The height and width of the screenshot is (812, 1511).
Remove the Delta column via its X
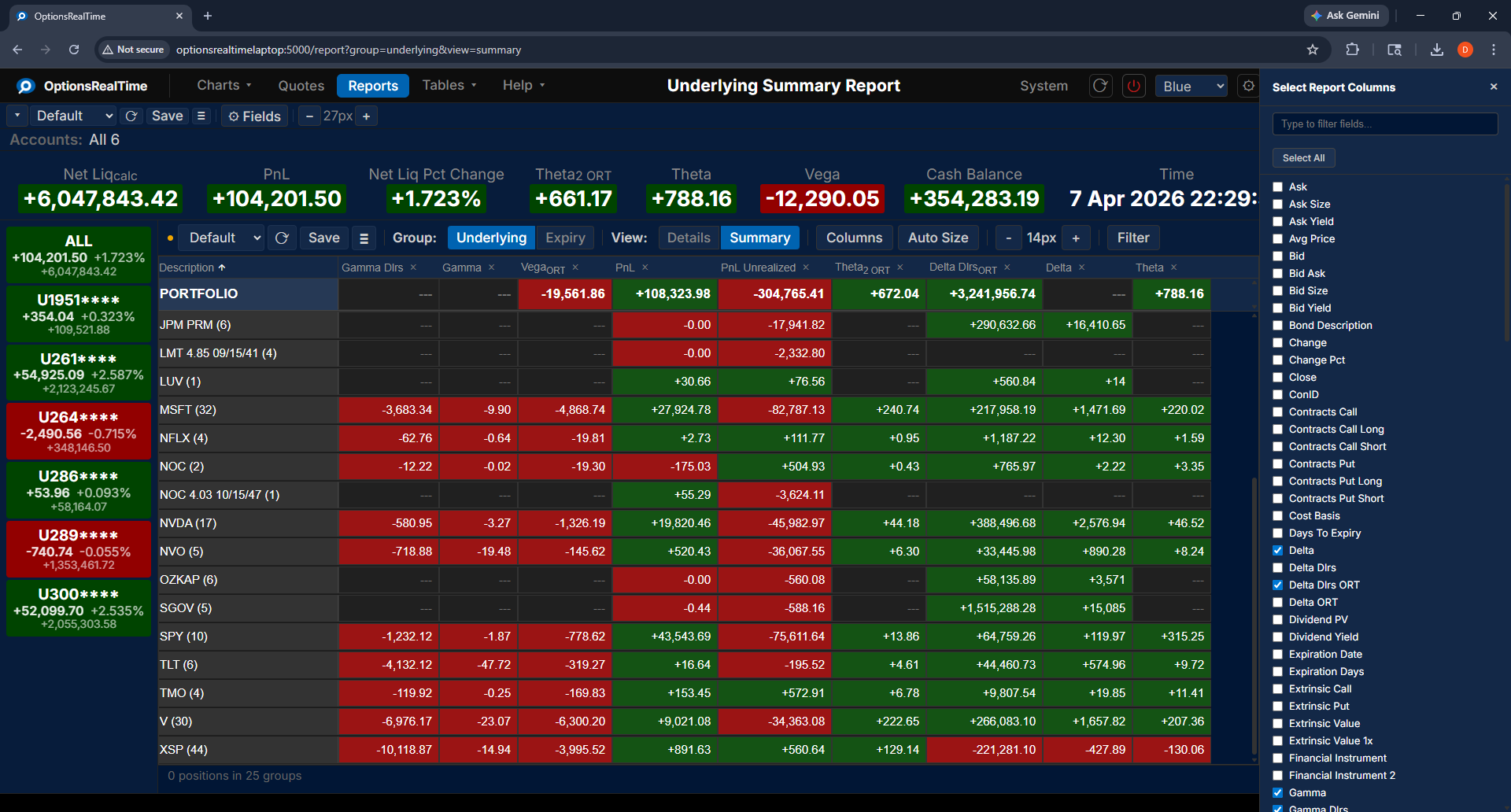[1081, 268]
